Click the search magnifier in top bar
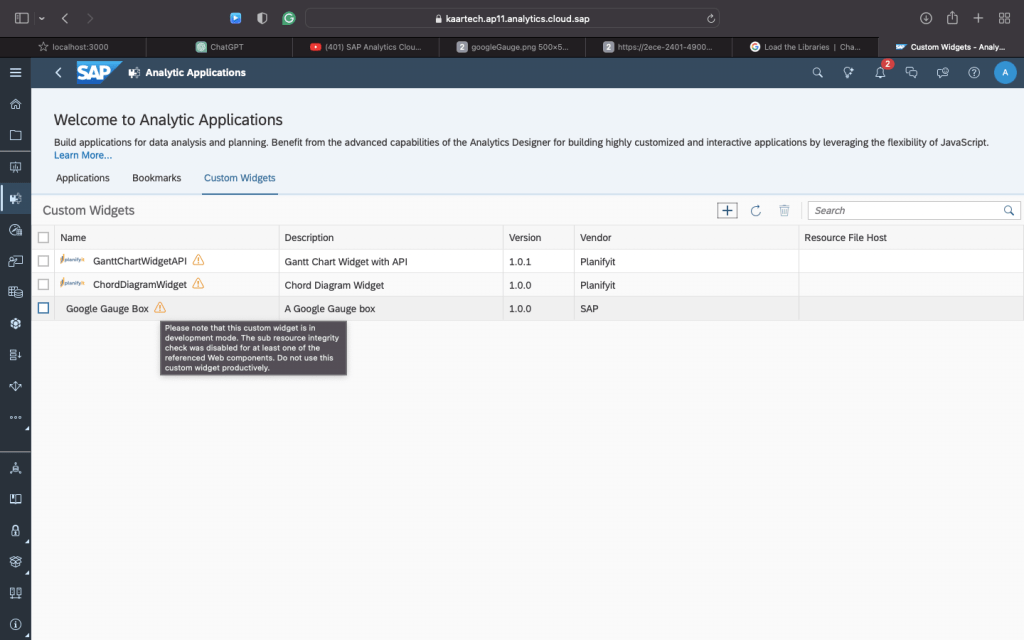Viewport: 1024px width, 640px height. coord(818,72)
